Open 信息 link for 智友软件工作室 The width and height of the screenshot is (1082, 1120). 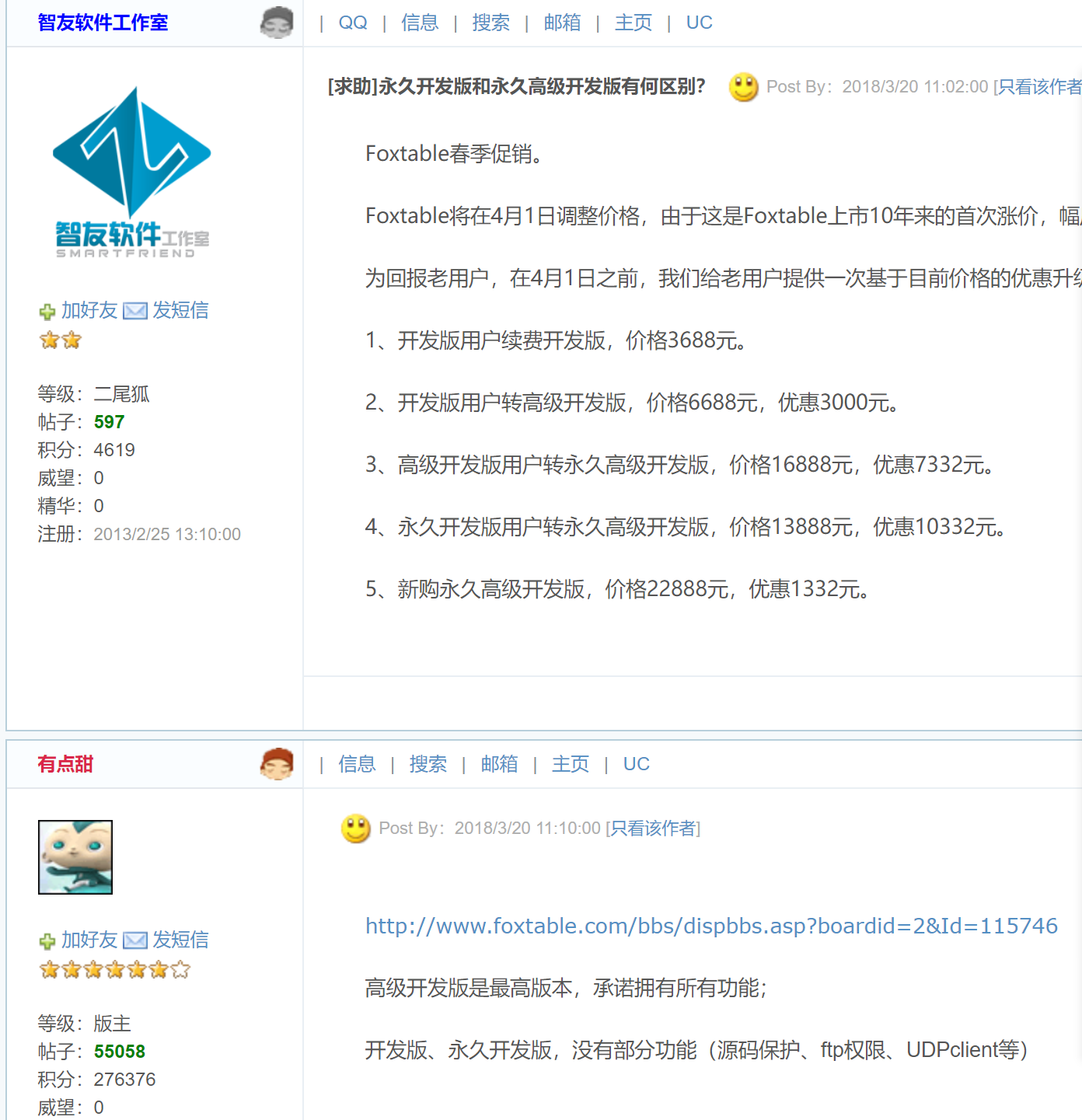pos(420,23)
